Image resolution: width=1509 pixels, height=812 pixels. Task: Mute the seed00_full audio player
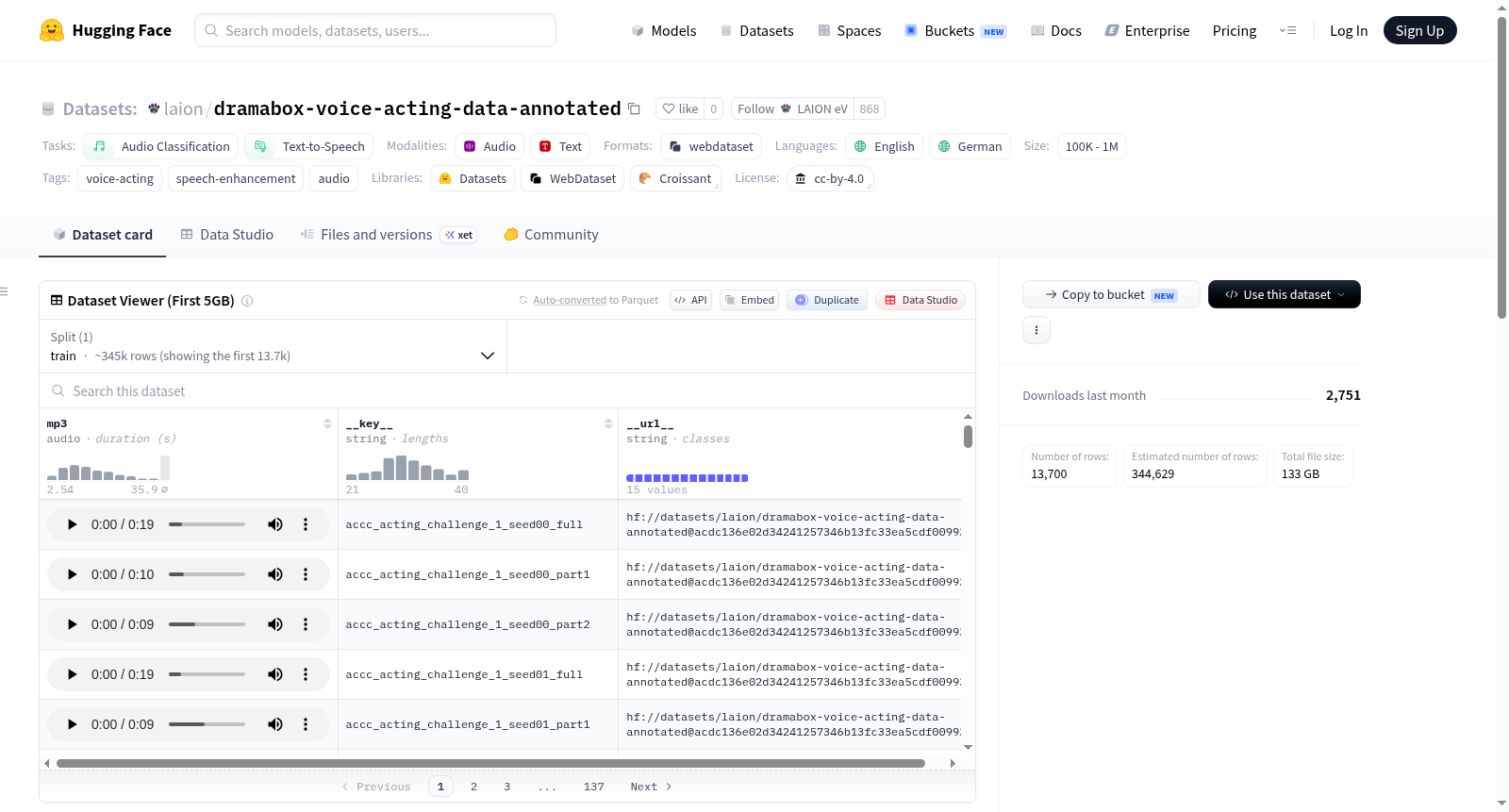(x=275, y=524)
